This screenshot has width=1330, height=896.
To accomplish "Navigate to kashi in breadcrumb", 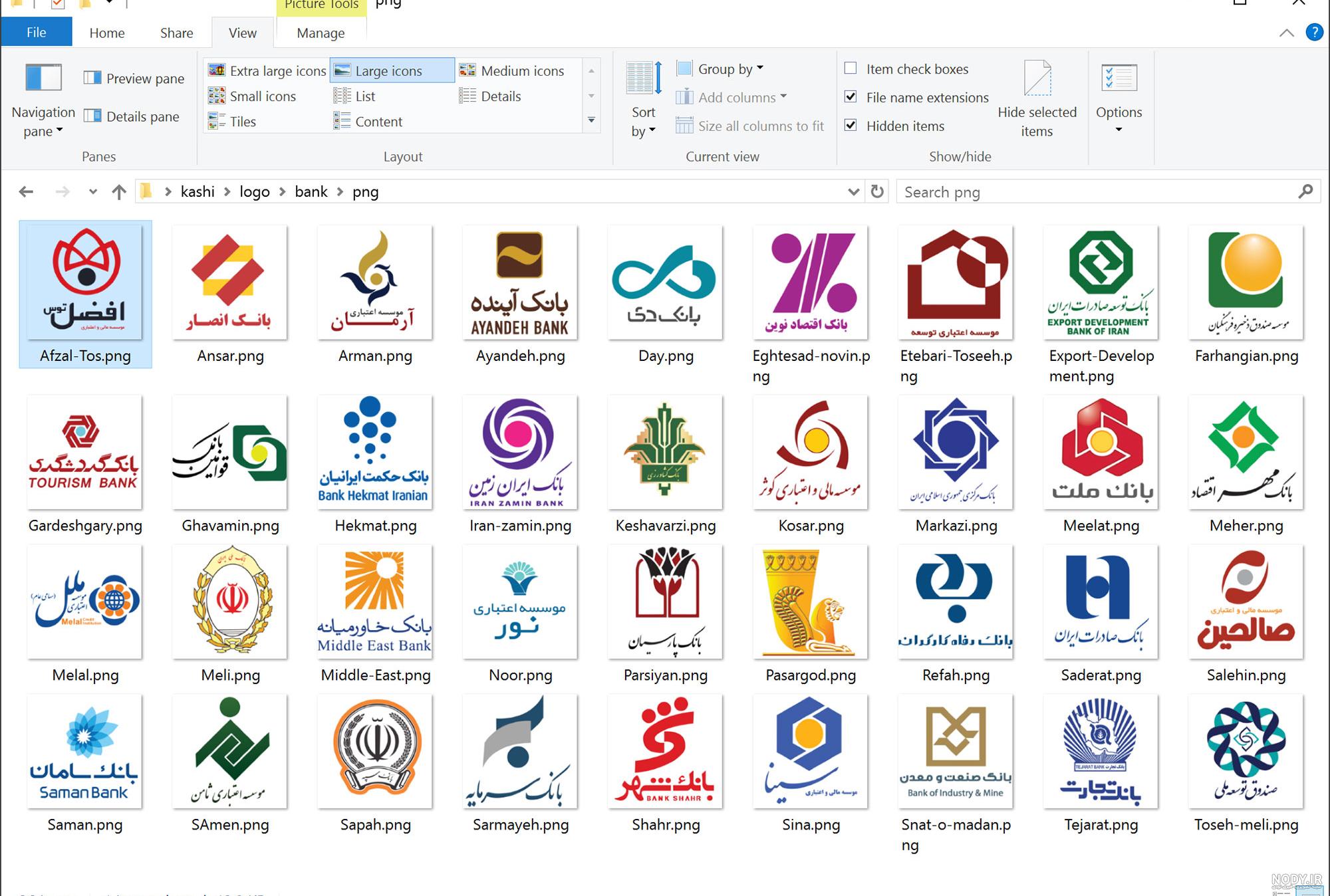I will click(x=198, y=191).
